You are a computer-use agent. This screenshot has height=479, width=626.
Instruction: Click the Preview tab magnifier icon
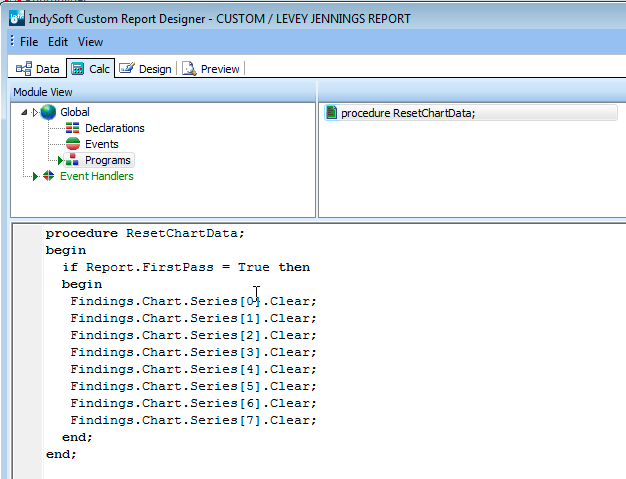pyautogui.click(x=189, y=69)
